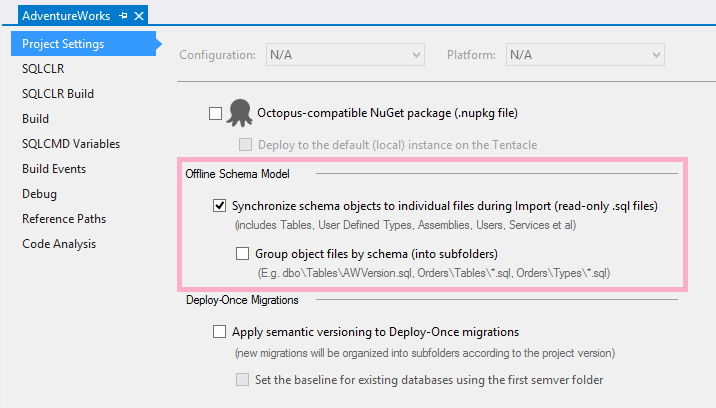Open the Platform dropdown
This screenshot has width=716, height=408.
tap(585, 55)
